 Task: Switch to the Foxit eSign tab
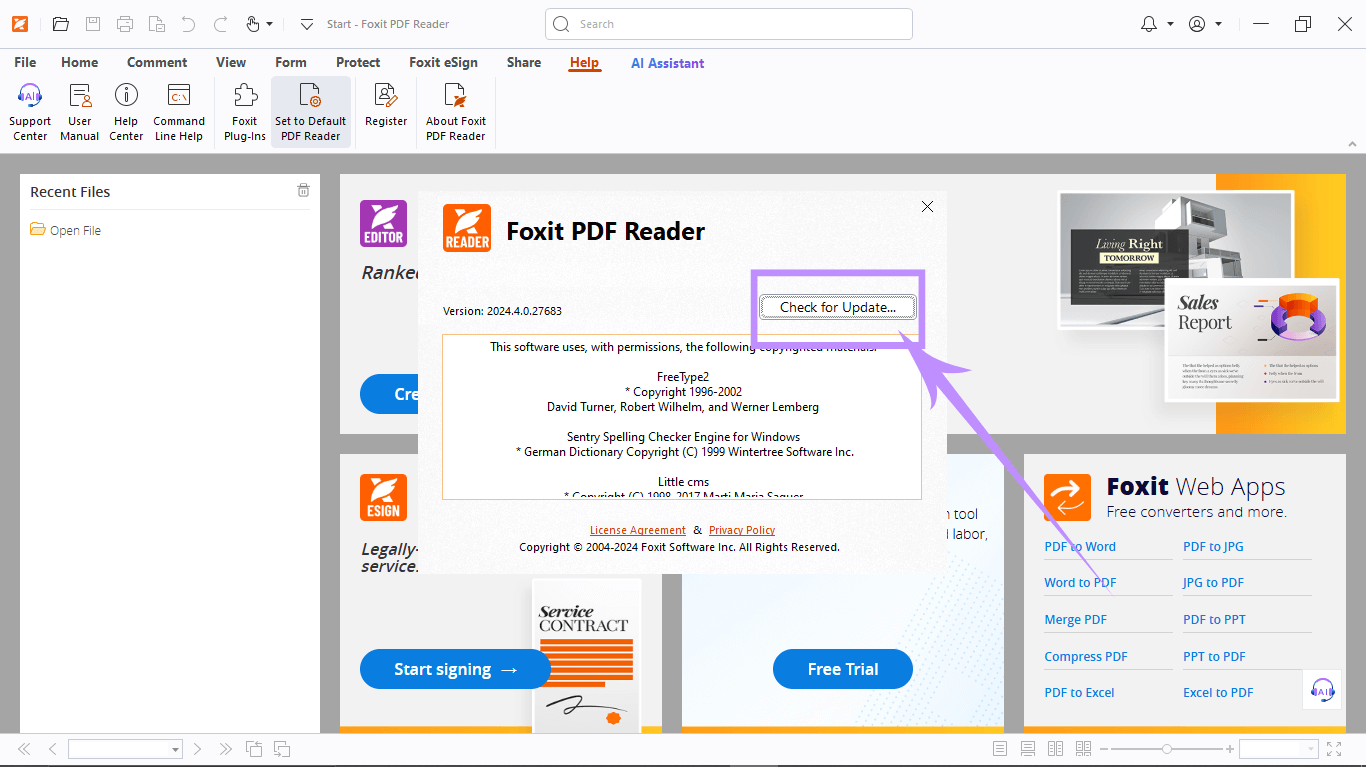coord(443,62)
